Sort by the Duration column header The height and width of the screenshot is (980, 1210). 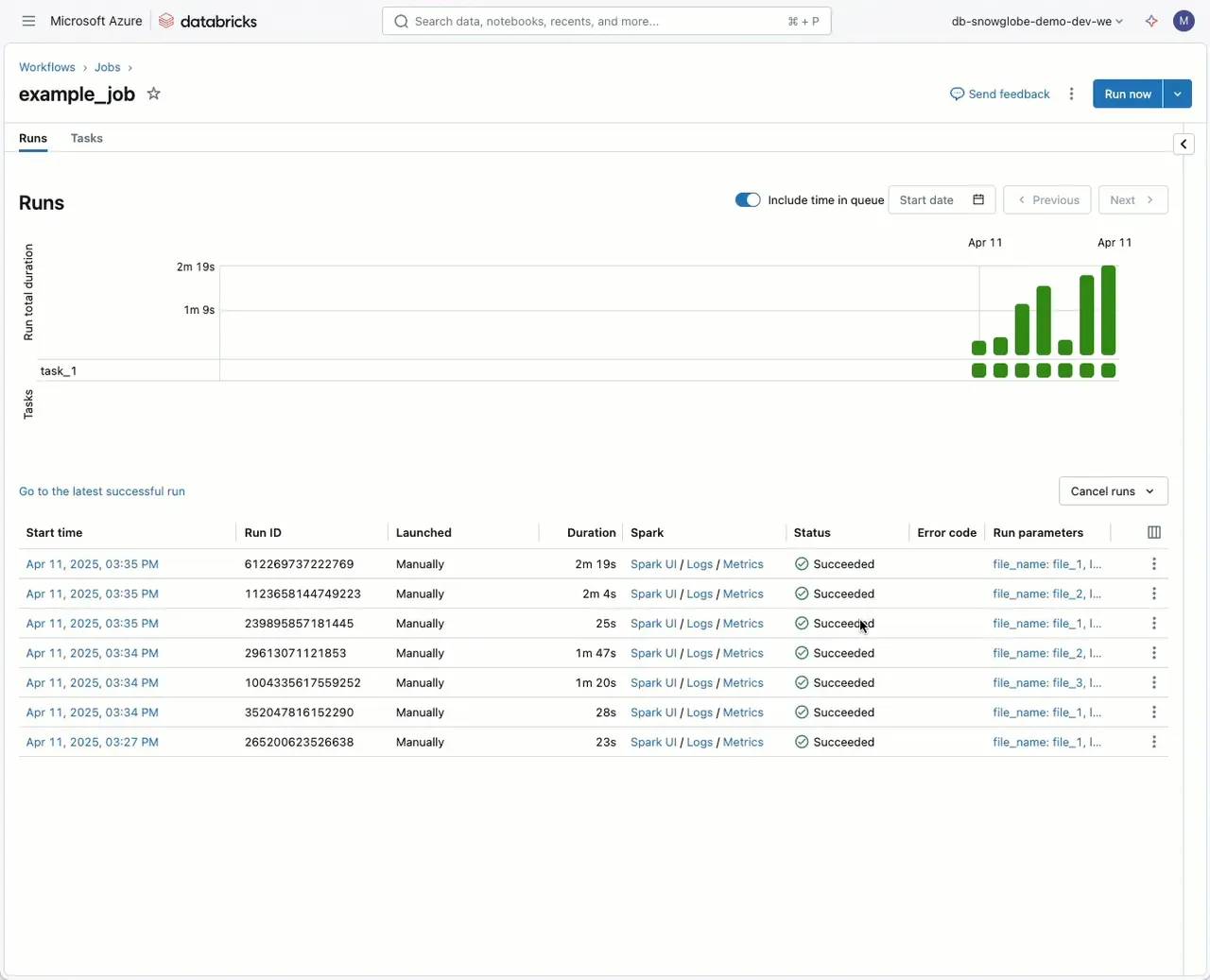[592, 533]
